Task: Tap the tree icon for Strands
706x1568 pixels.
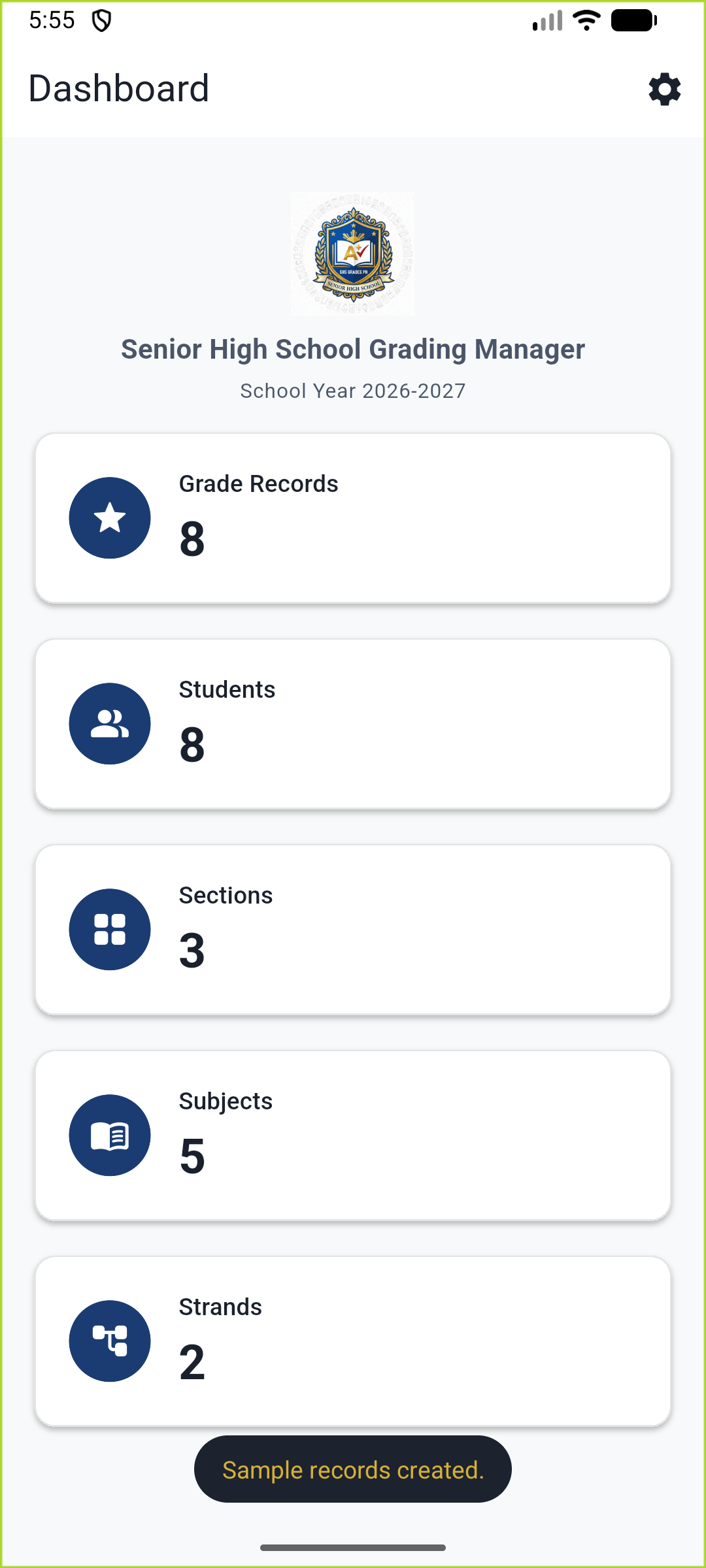Action: (110, 1341)
